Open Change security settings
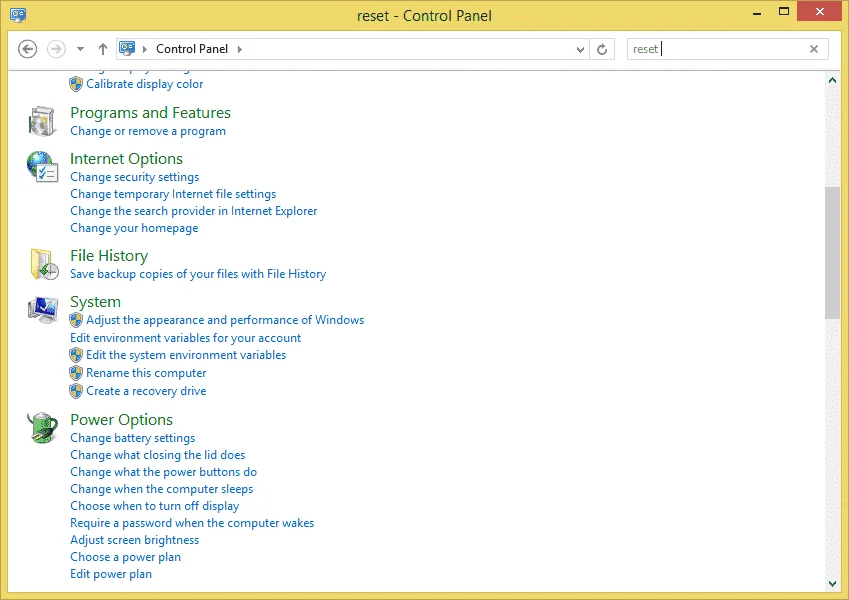This screenshot has height=600, width=849. tap(135, 177)
